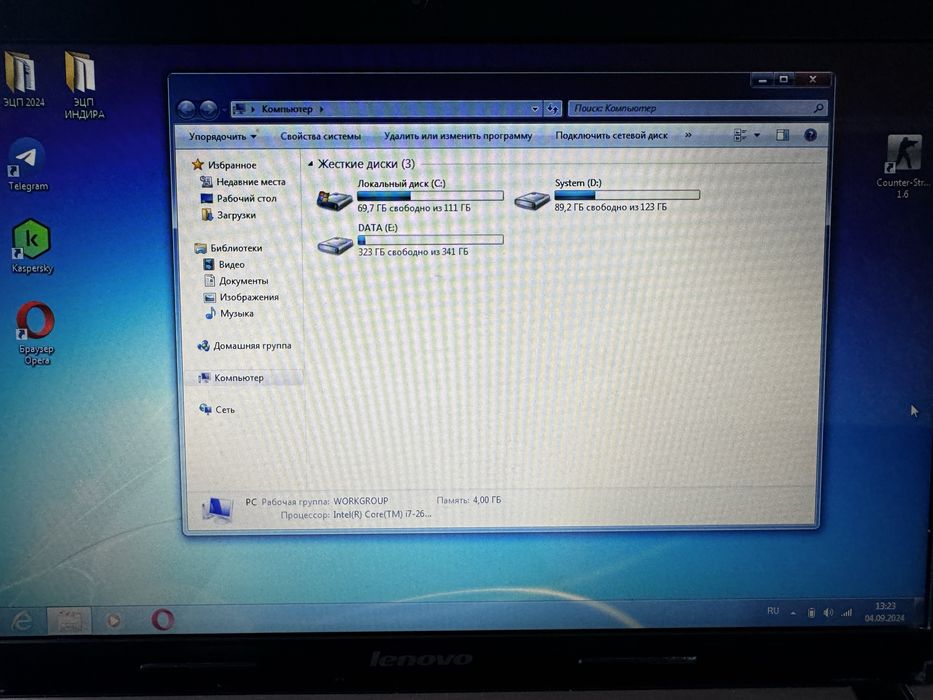Image resolution: width=933 pixels, height=700 pixels.
Task: Click the PC icon in details pane
Action: point(217,509)
